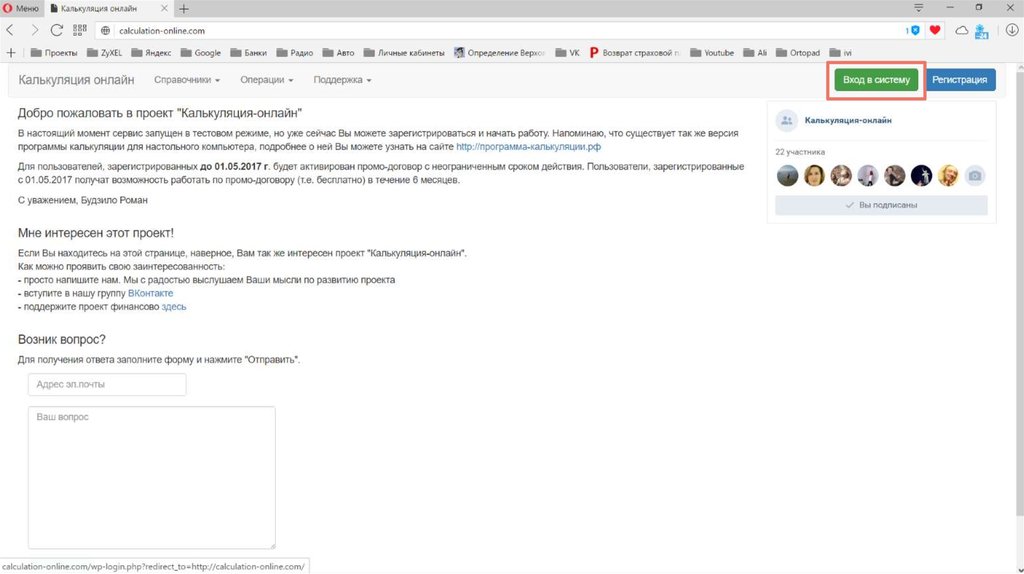Click inside the "Ваш вопрос" text area
This screenshot has height=574, width=1024.
point(151,477)
